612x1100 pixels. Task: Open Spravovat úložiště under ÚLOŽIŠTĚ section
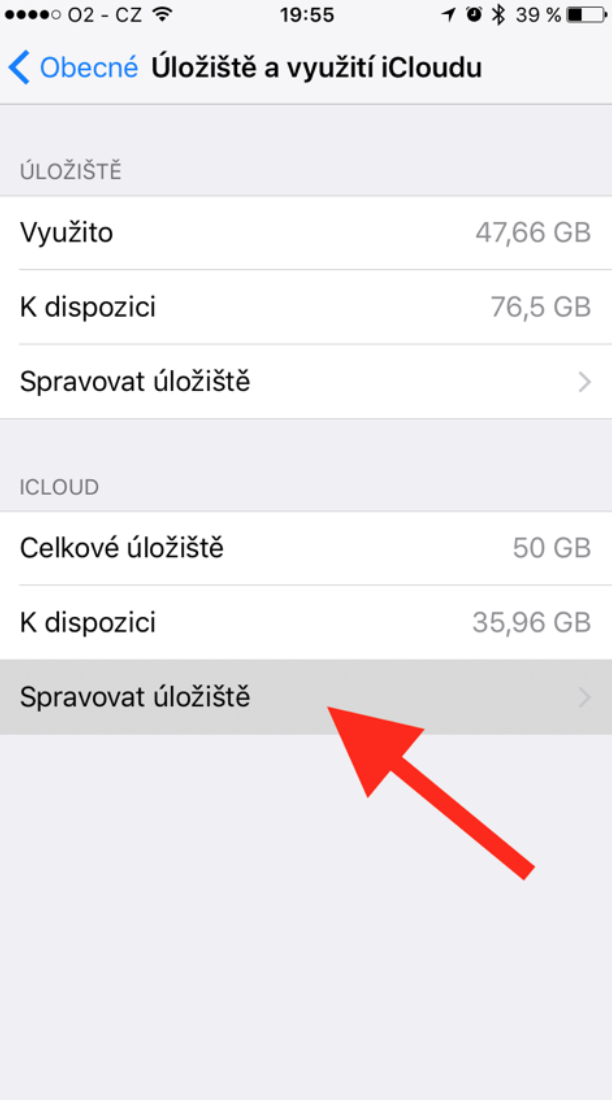(306, 382)
